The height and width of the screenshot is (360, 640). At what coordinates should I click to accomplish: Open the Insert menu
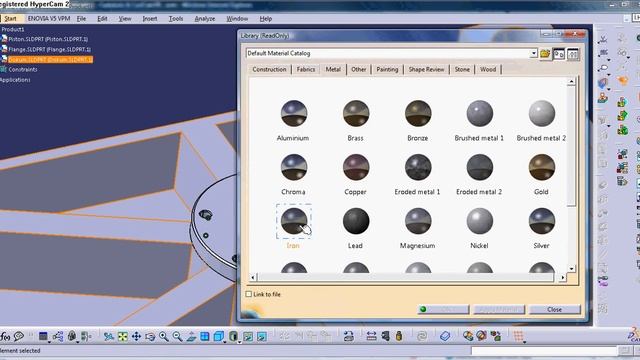click(x=150, y=19)
